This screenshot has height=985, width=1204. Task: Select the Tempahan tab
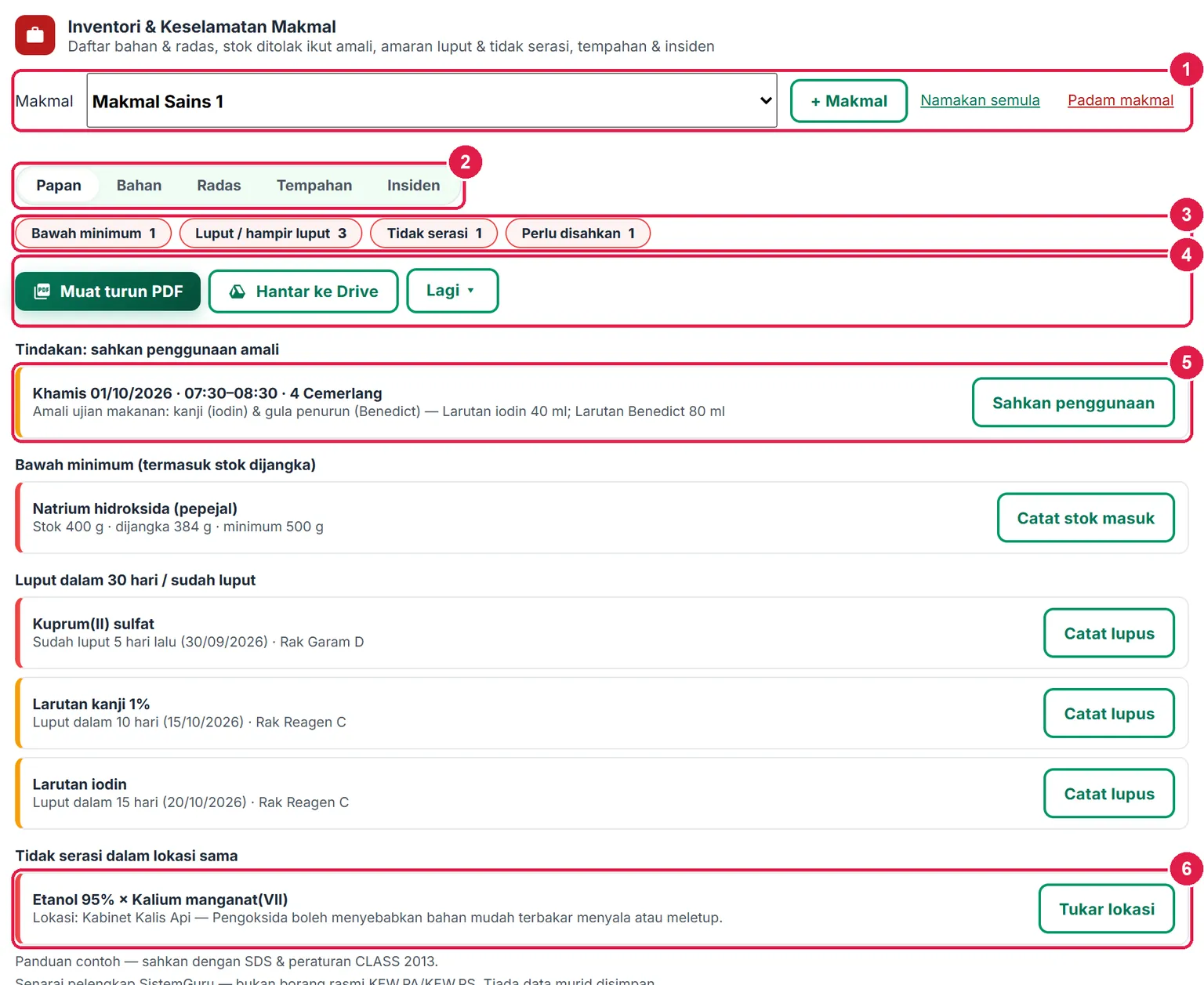pyautogui.click(x=314, y=186)
